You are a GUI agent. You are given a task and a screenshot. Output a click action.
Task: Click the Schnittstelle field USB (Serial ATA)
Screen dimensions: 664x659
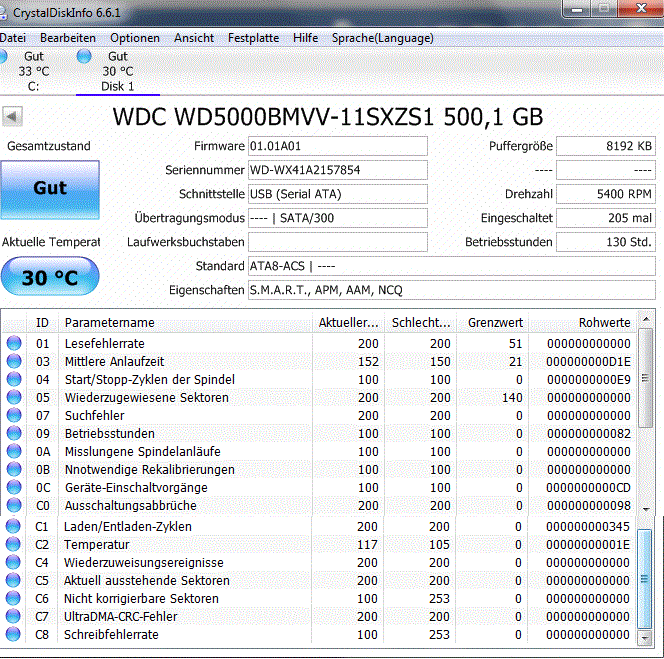pos(338,194)
